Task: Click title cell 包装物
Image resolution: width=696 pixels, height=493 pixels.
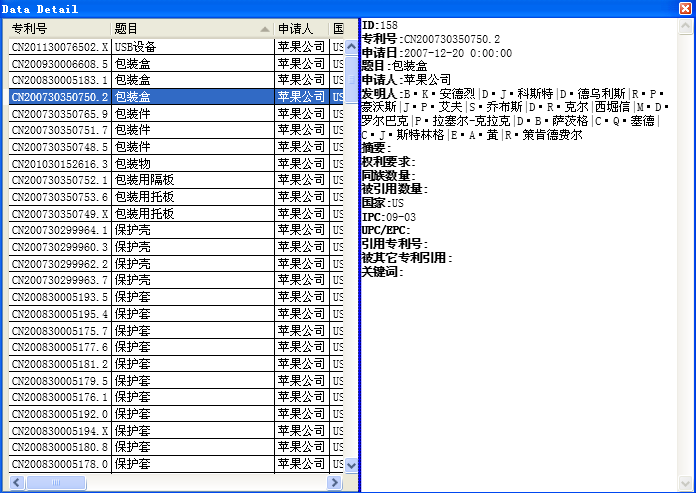Action: pos(193,164)
